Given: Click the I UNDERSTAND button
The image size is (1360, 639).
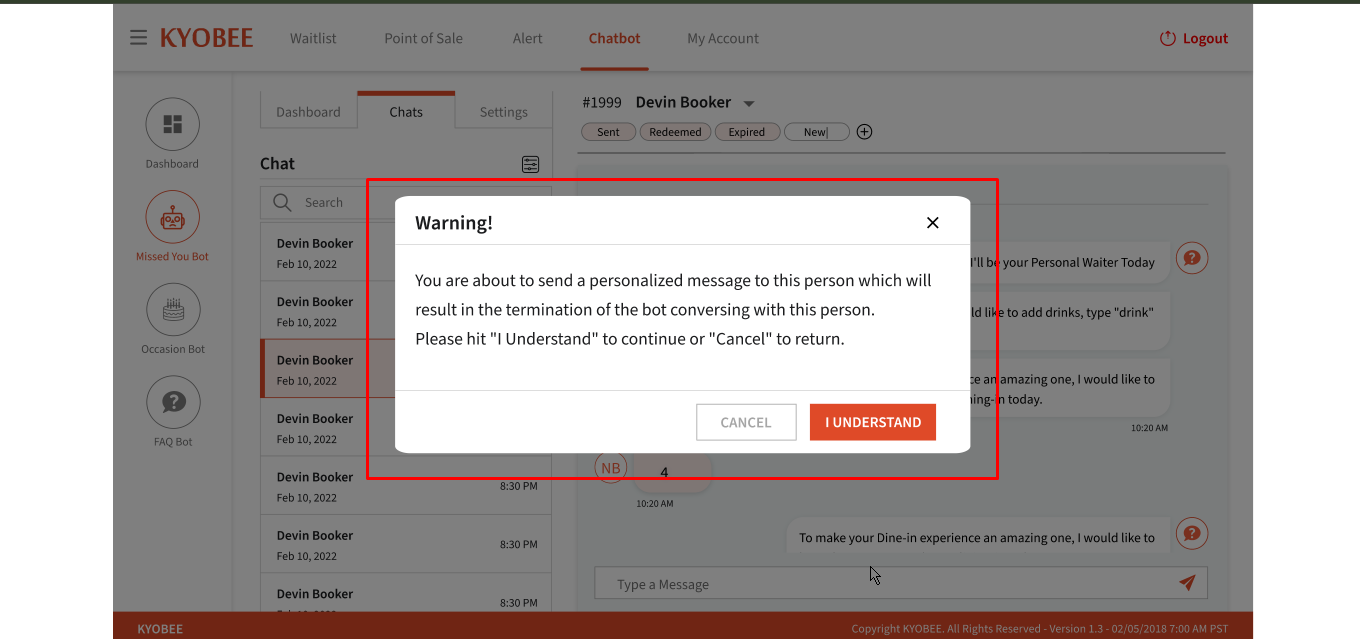Looking at the screenshot, I should 873,422.
